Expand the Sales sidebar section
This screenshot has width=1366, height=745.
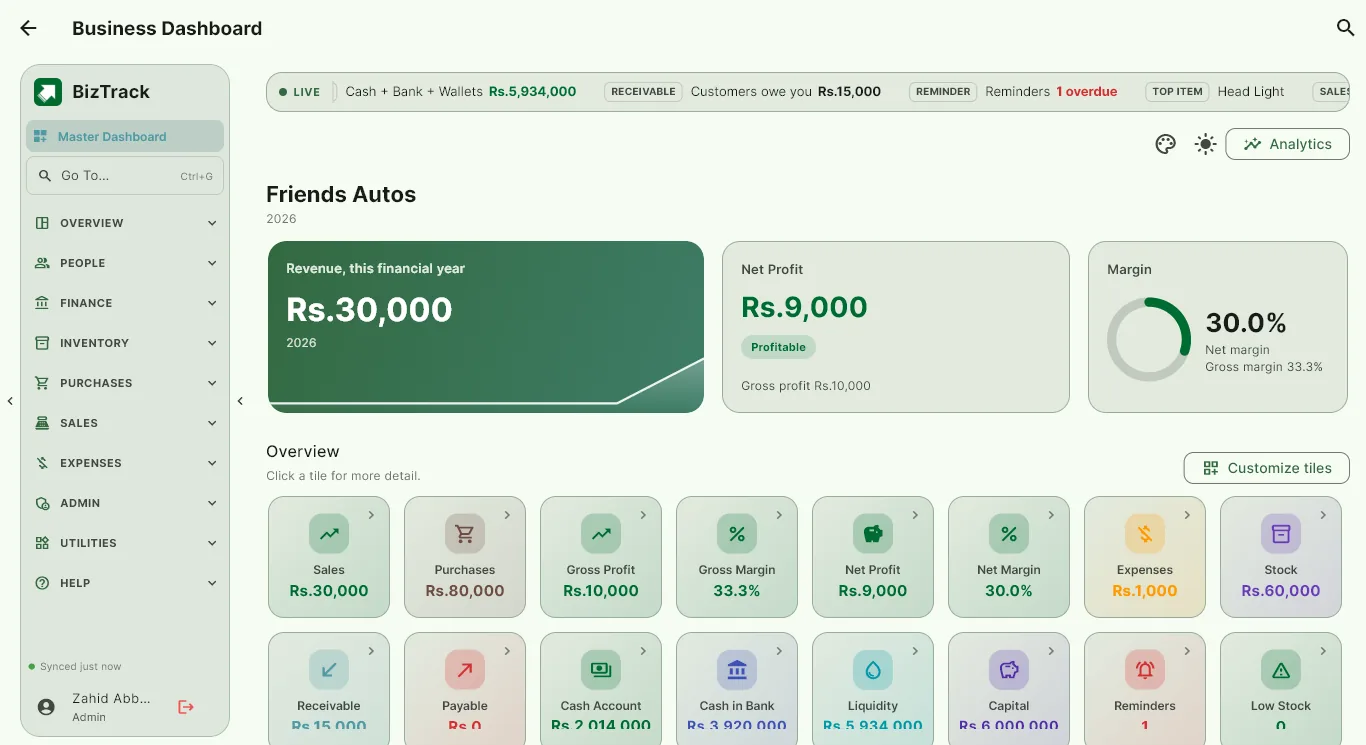[125, 423]
